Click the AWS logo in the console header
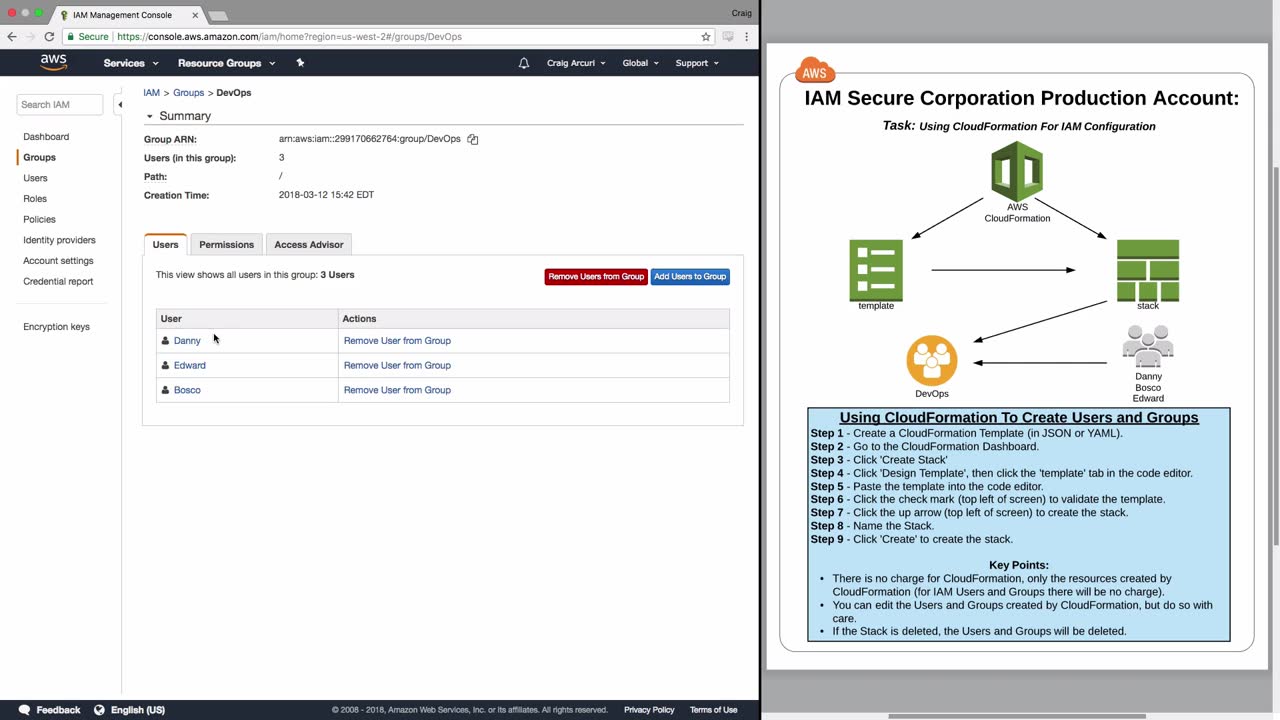Viewport: 1280px width, 720px height. point(54,62)
